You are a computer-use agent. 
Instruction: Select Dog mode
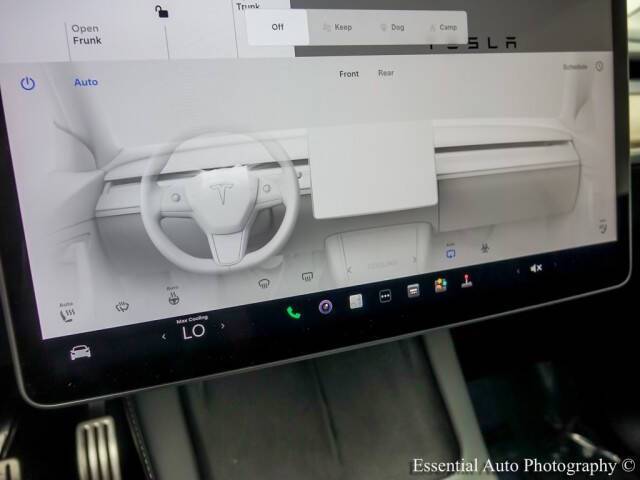(393, 27)
